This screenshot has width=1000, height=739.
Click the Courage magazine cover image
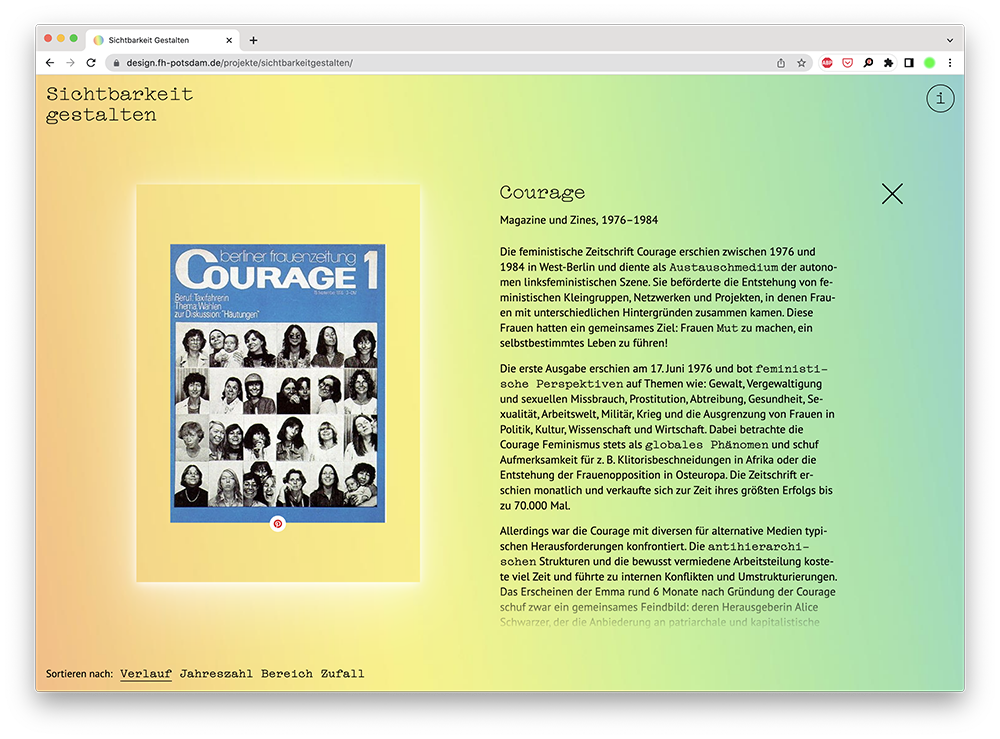[278, 383]
